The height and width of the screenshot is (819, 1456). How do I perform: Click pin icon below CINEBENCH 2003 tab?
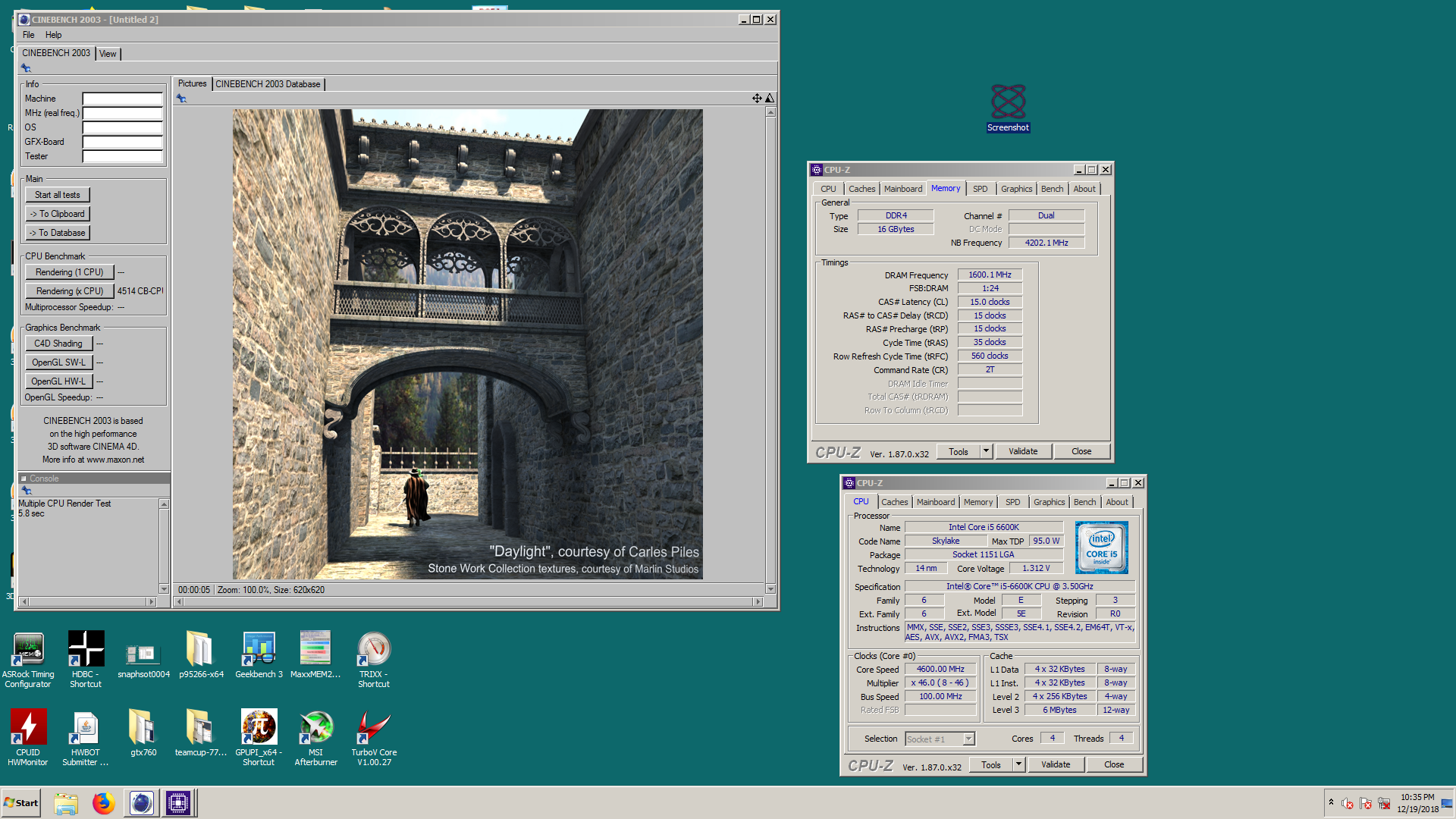point(26,67)
